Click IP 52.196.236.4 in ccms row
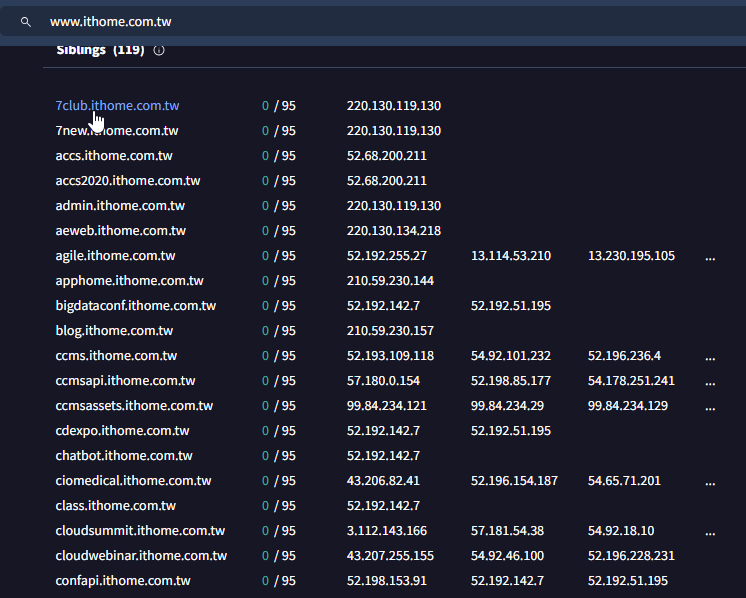 tap(624, 355)
